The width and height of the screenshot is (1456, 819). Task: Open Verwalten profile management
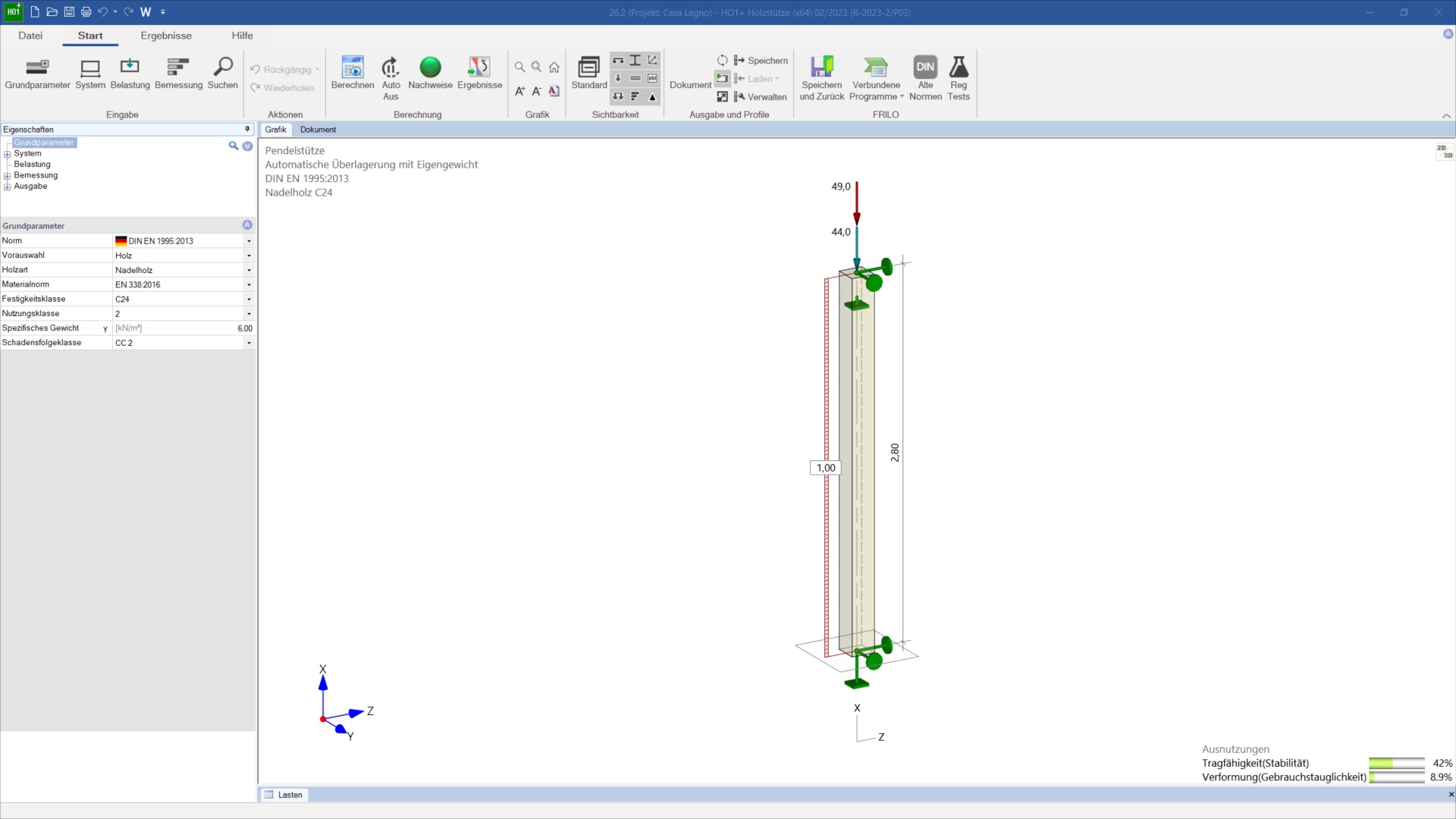[761, 97]
